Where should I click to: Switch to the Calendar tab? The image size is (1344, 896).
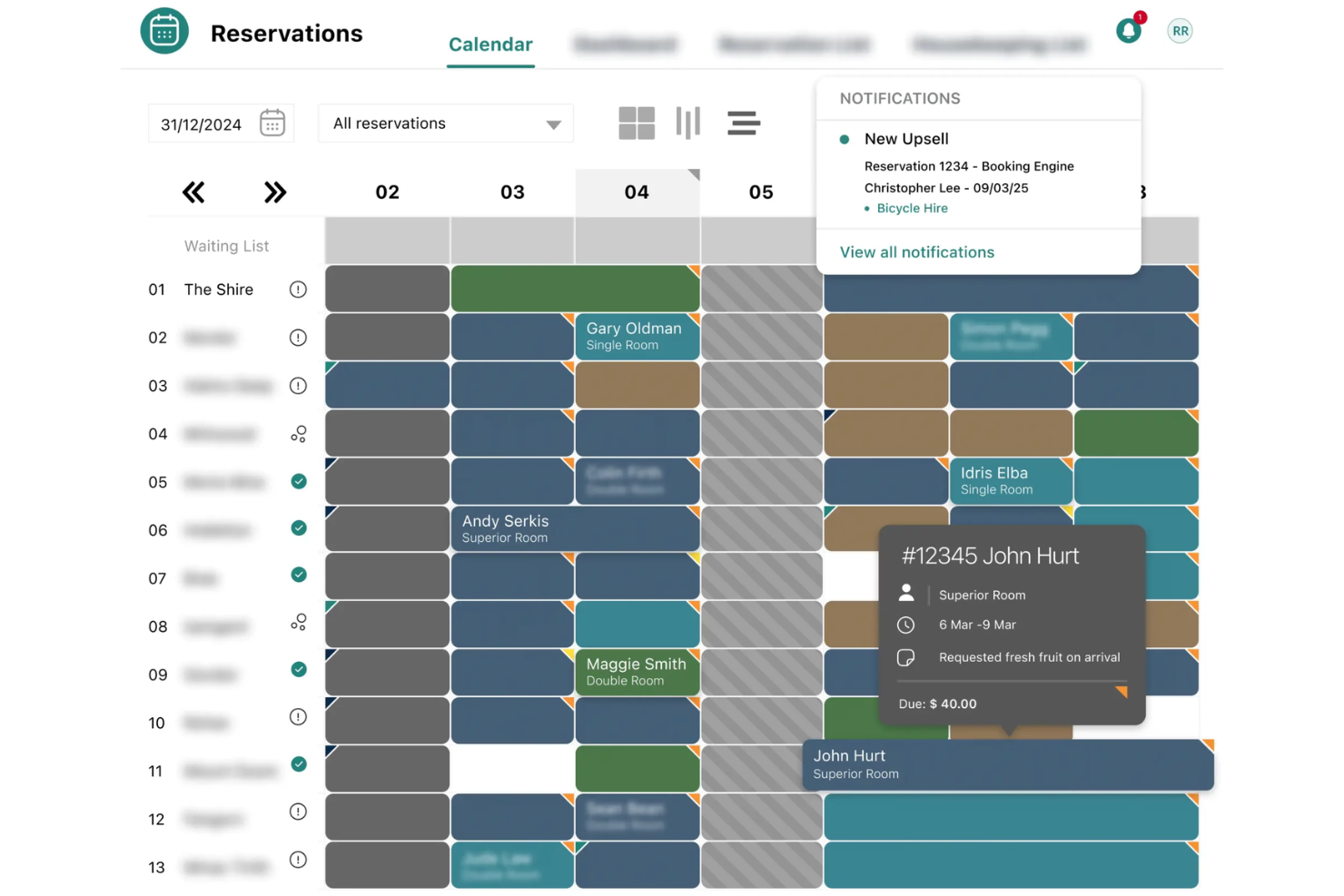(x=490, y=44)
